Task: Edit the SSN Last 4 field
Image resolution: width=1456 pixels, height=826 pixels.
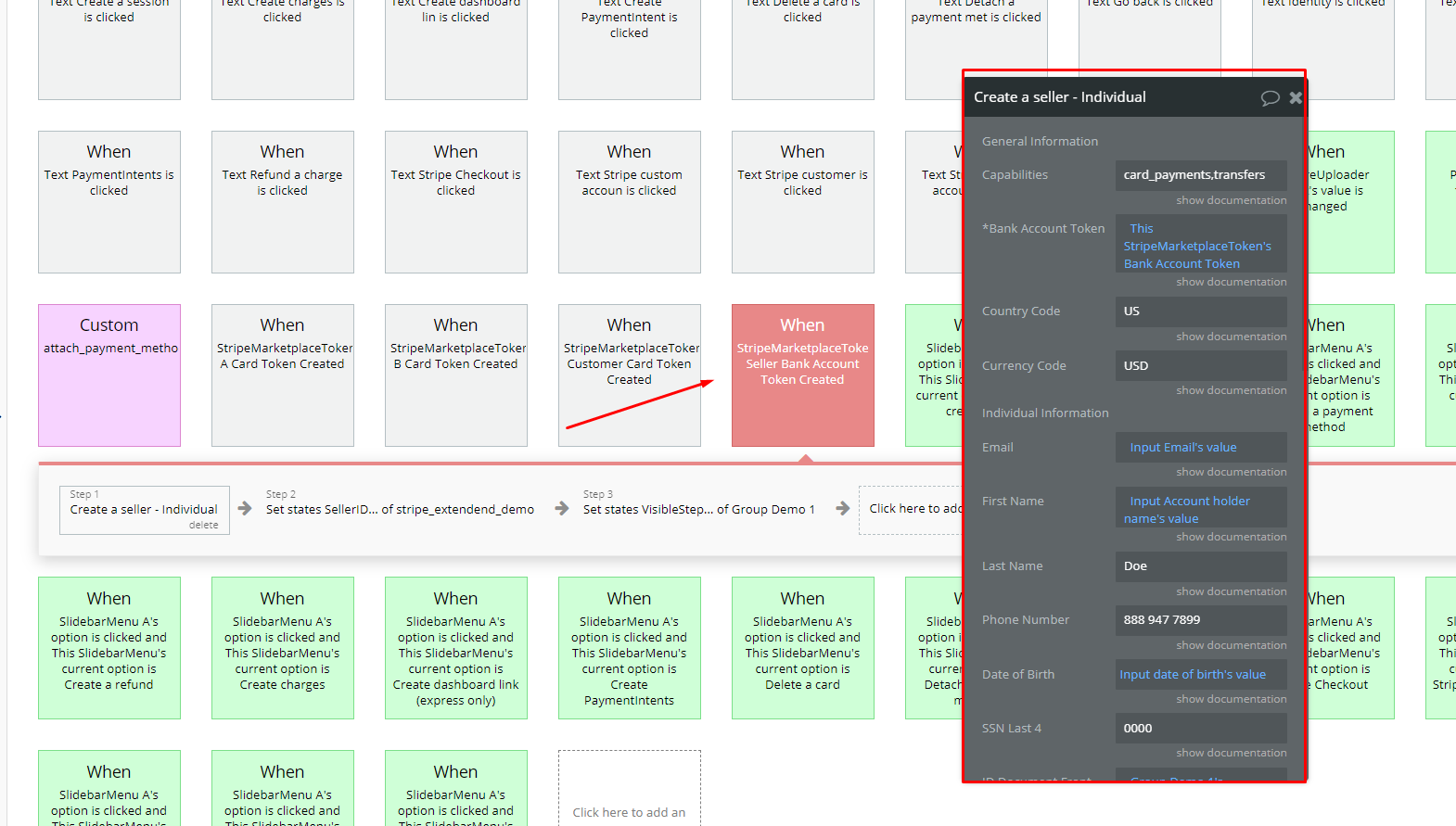Action: 1201,729
